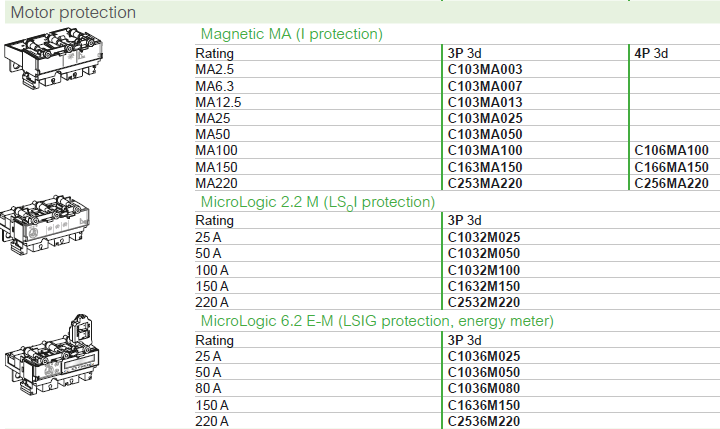Click part number C1036M080
Image resolution: width=720 pixels, height=429 pixels.
point(484,388)
